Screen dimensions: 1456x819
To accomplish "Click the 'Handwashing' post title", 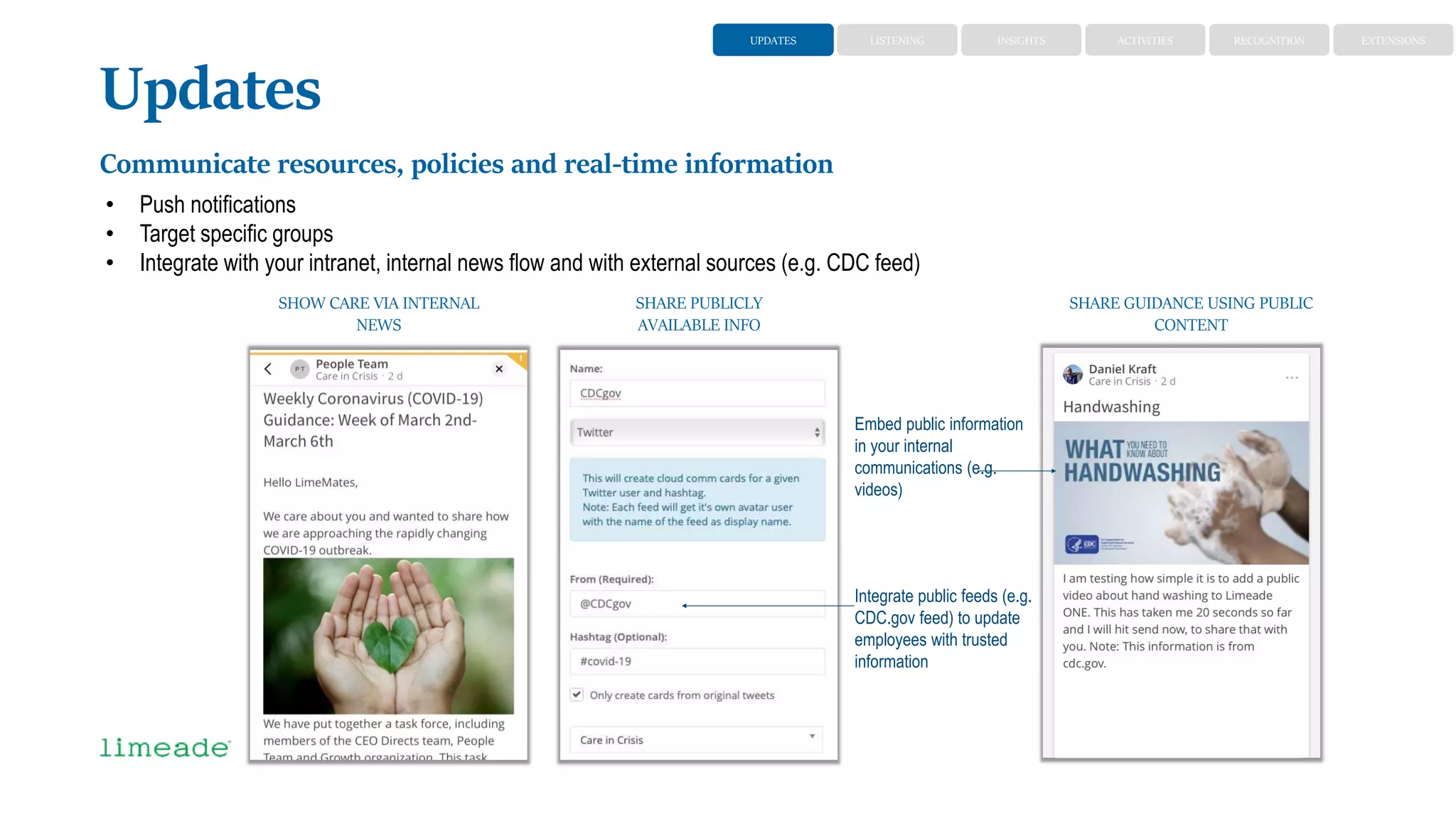I will 1111,407.
